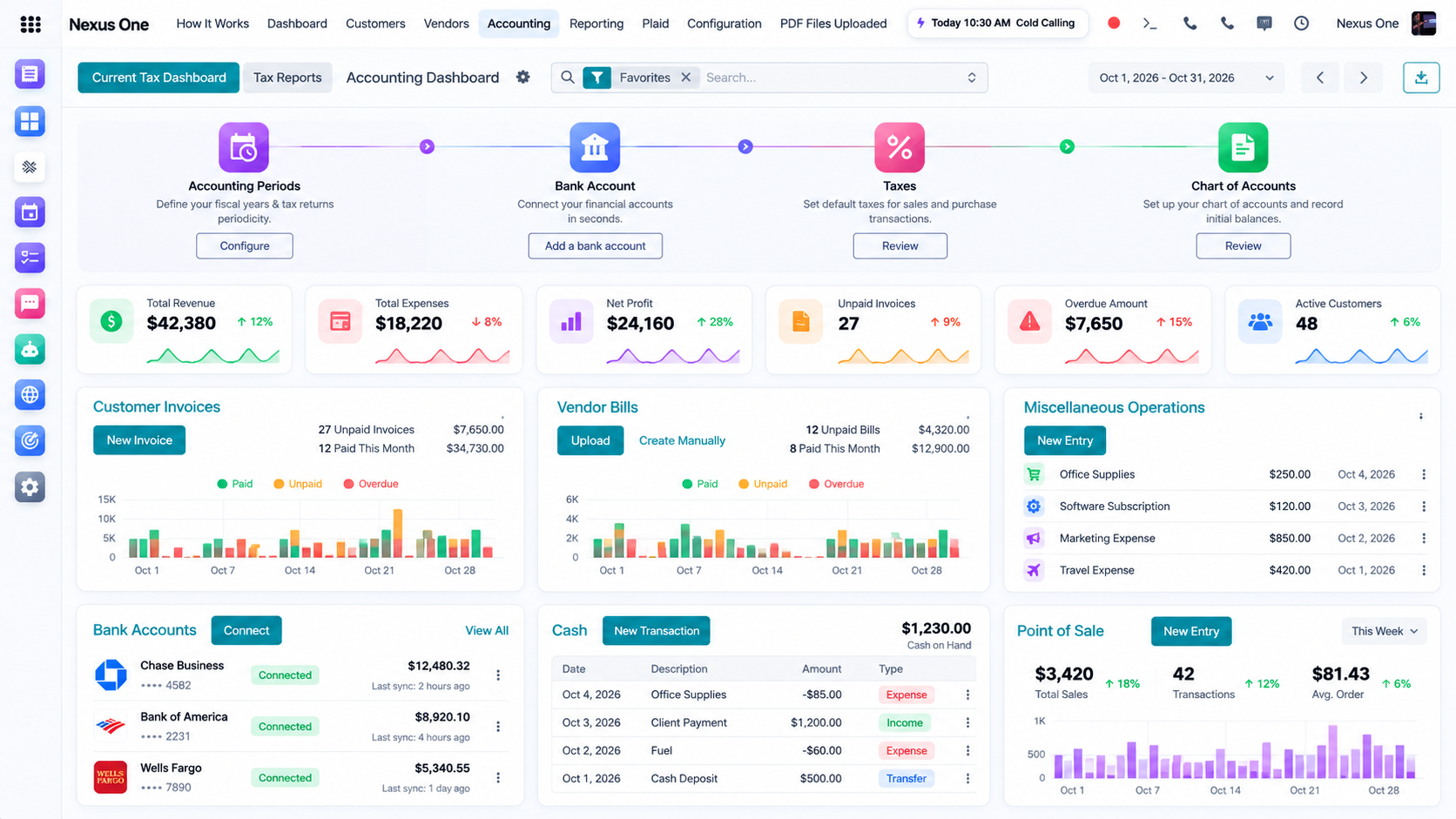Open the terminal prompt icon in top bar
The image size is (1456, 819).
click(1149, 23)
